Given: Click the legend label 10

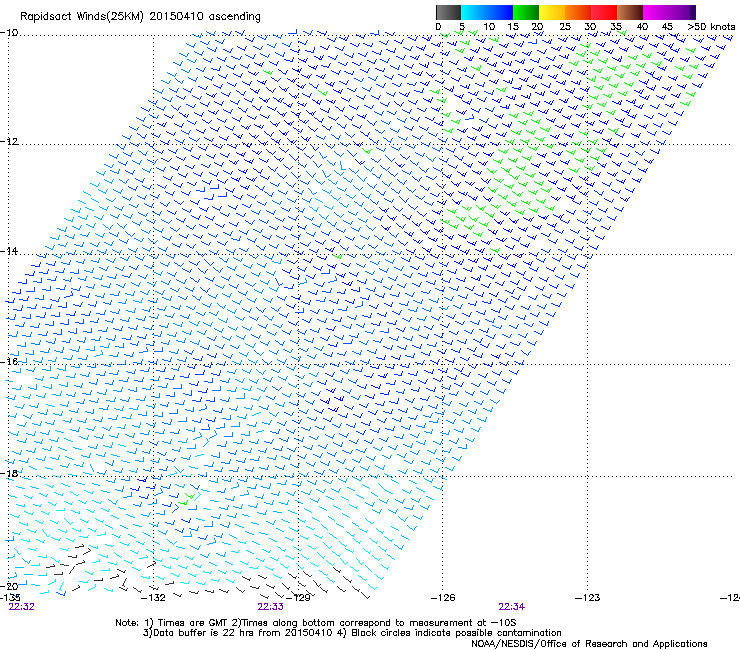Looking at the screenshot, I should [489, 27].
